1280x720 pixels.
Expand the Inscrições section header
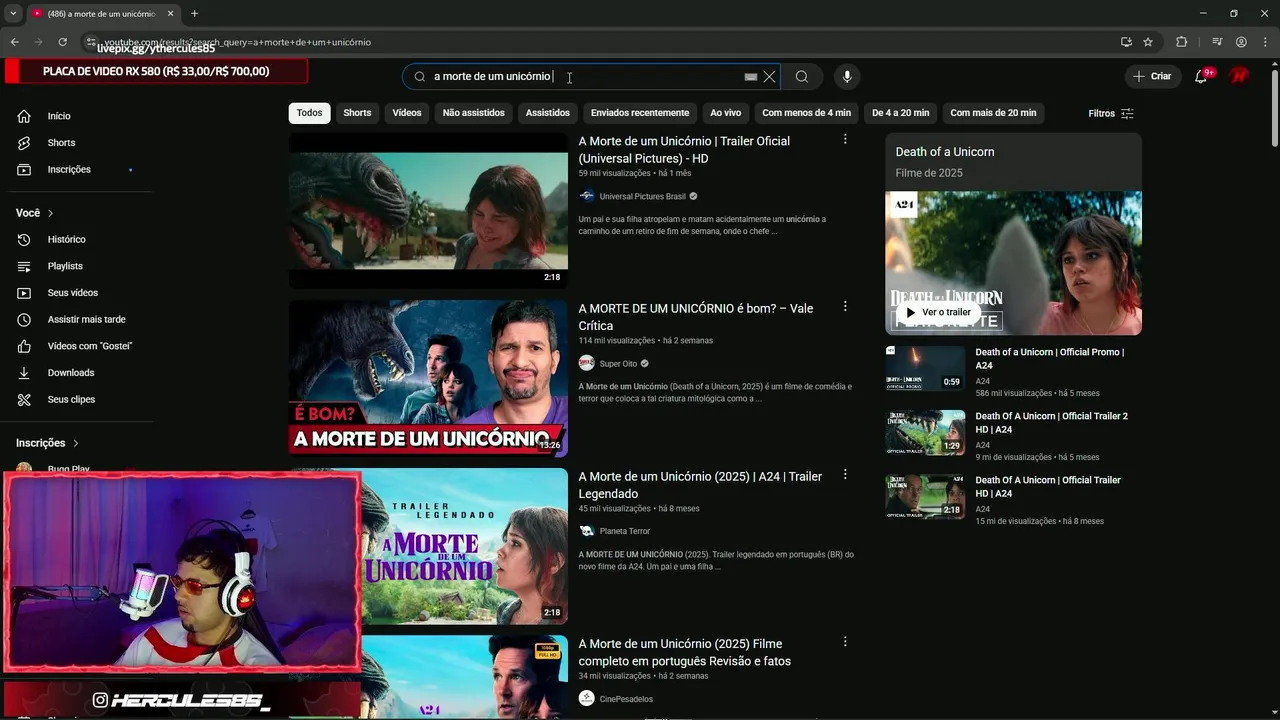coord(47,443)
